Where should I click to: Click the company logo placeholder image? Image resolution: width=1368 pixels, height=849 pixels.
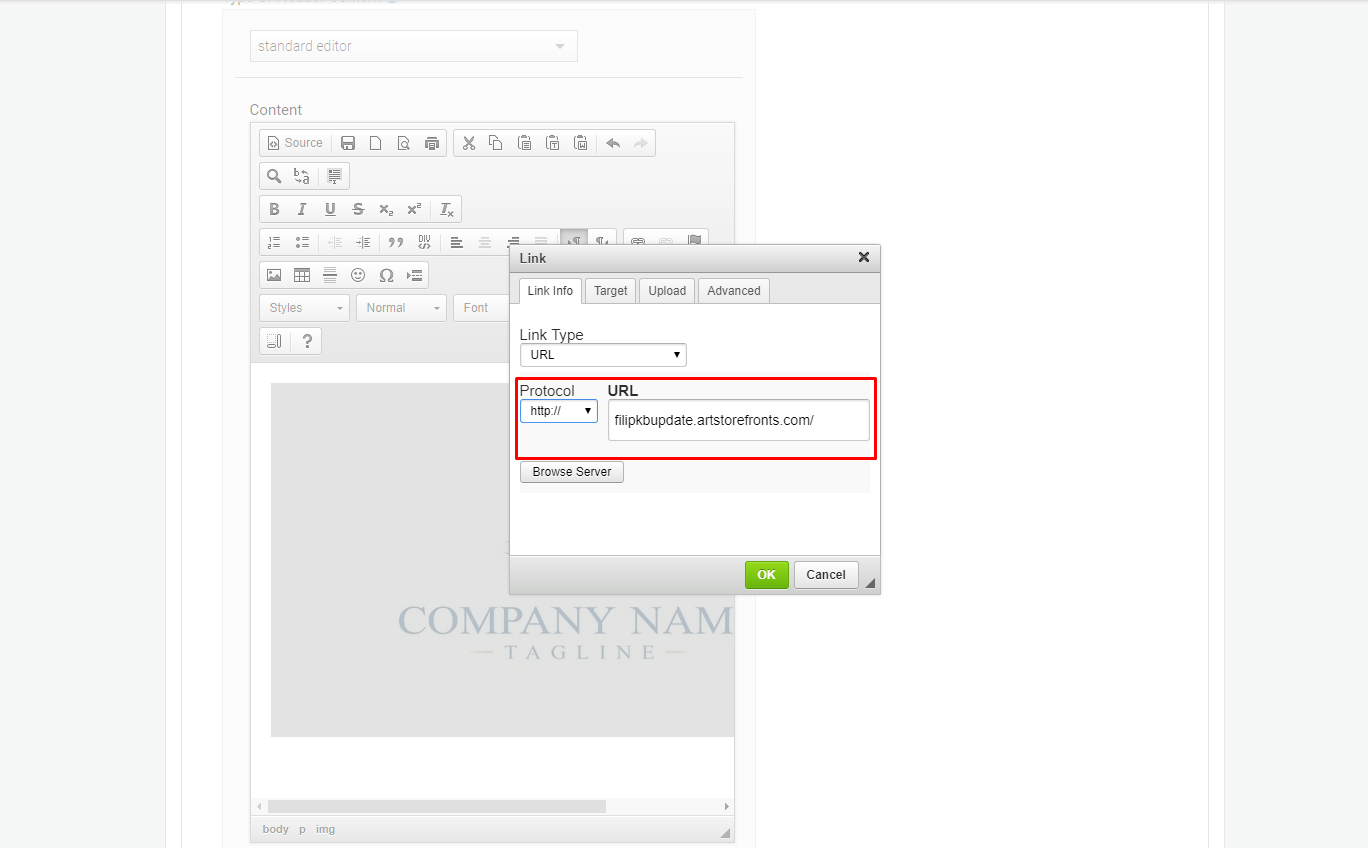point(502,560)
